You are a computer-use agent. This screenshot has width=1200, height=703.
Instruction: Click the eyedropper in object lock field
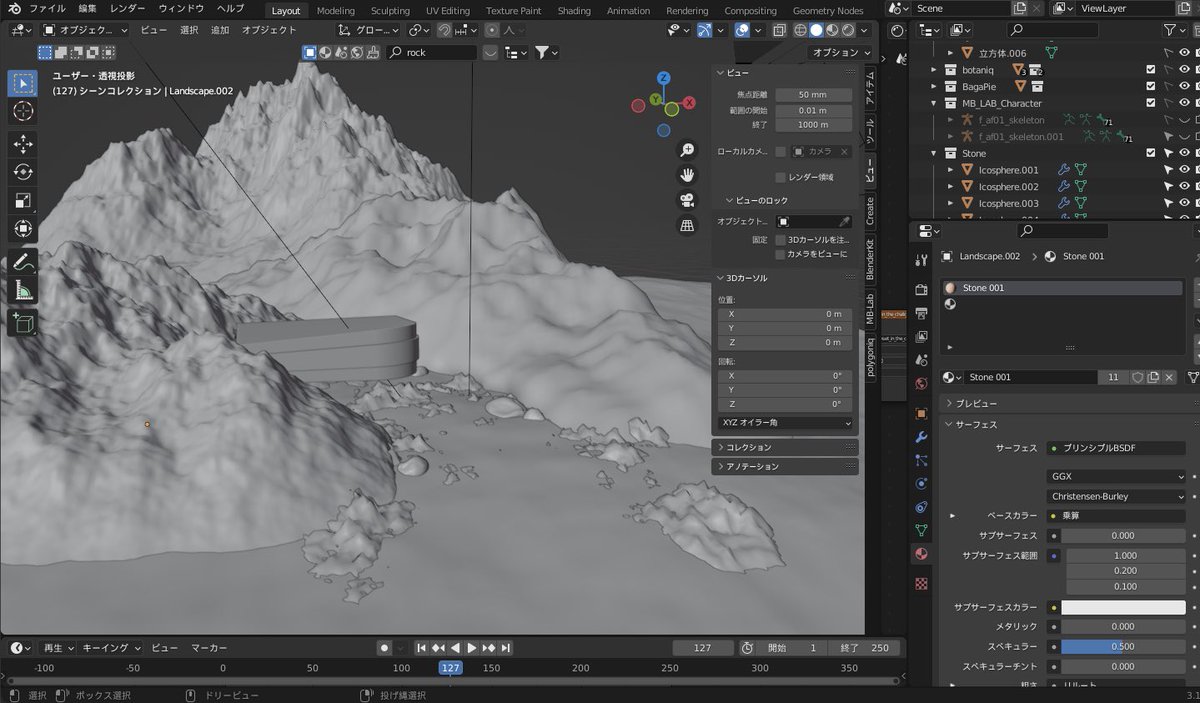click(x=845, y=221)
